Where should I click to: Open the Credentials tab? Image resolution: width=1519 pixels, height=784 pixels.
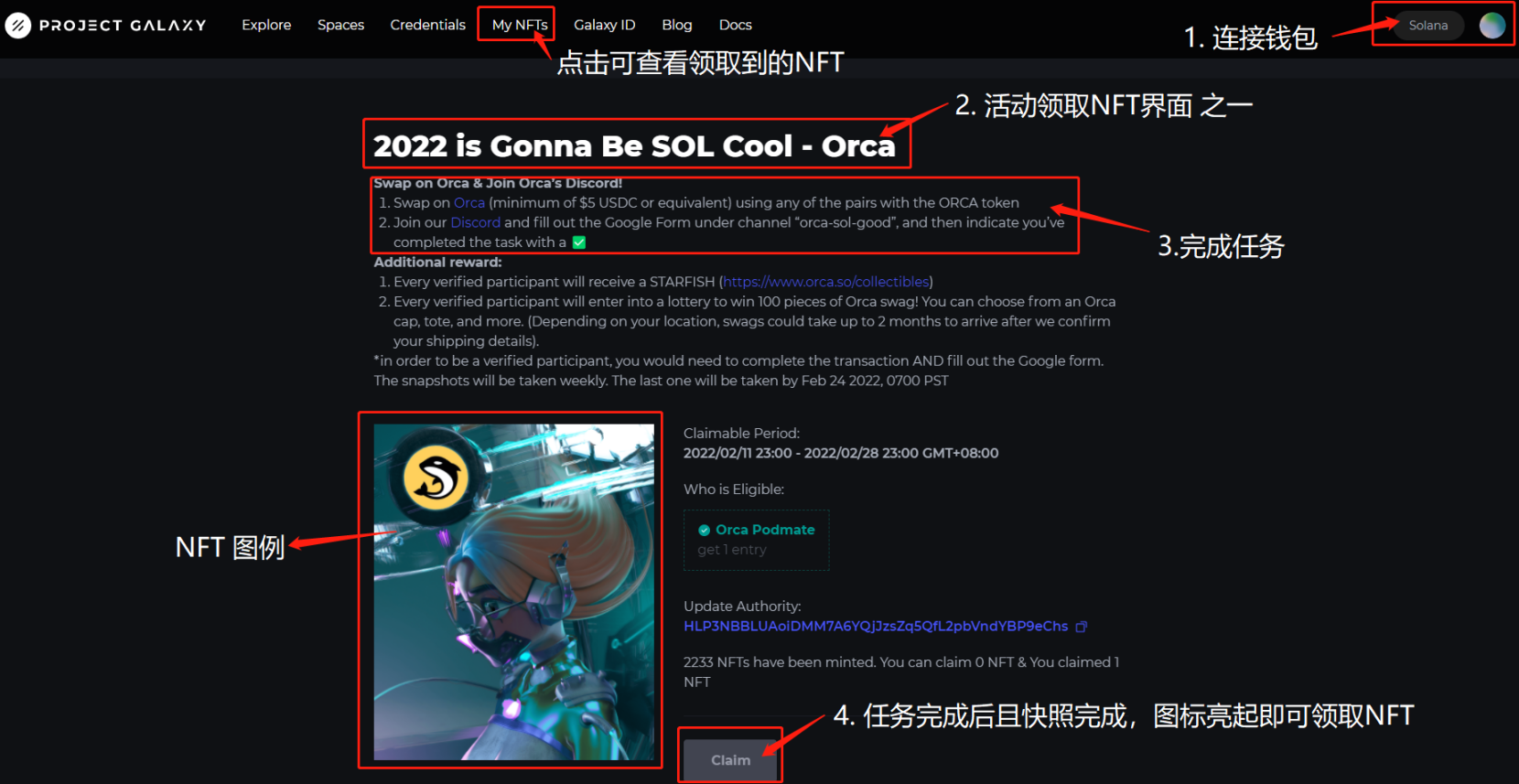tap(427, 25)
